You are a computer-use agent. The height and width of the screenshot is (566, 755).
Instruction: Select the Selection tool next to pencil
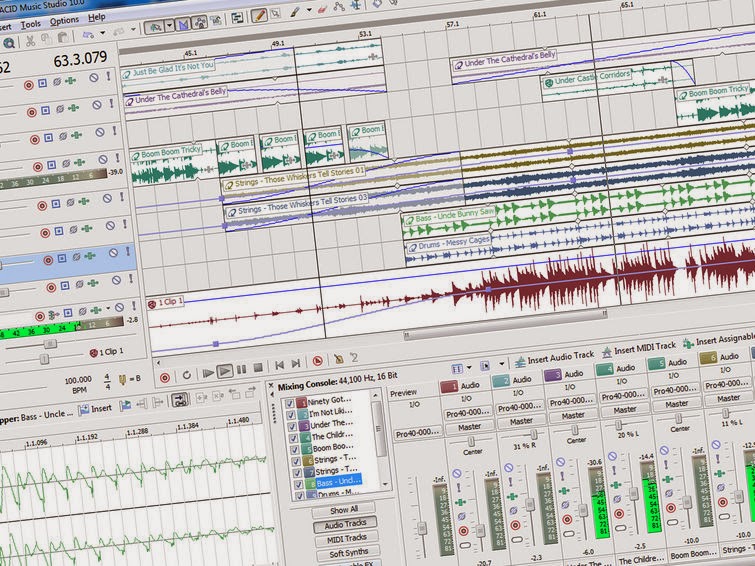click(275, 14)
